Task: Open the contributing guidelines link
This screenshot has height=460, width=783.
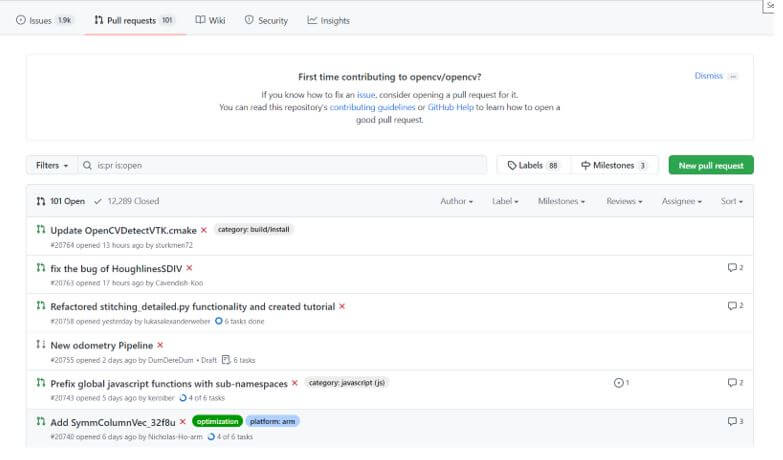Action: [372, 107]
